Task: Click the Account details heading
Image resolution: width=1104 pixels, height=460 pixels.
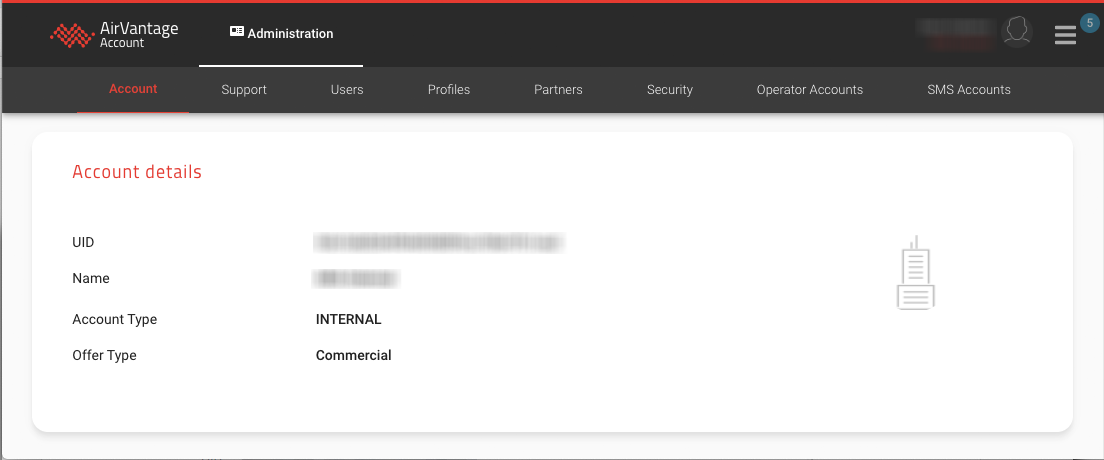Action: pyautogui.click(x=137, y=172)
